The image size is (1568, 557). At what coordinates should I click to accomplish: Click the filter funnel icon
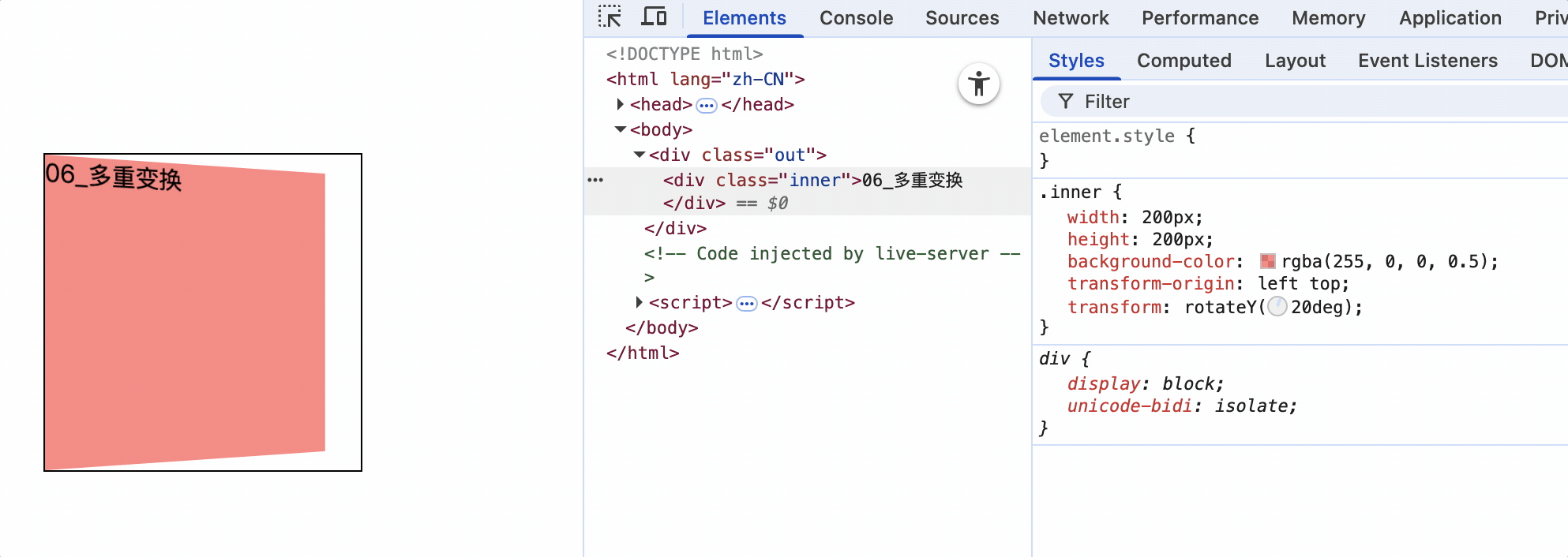[1066, 102]
